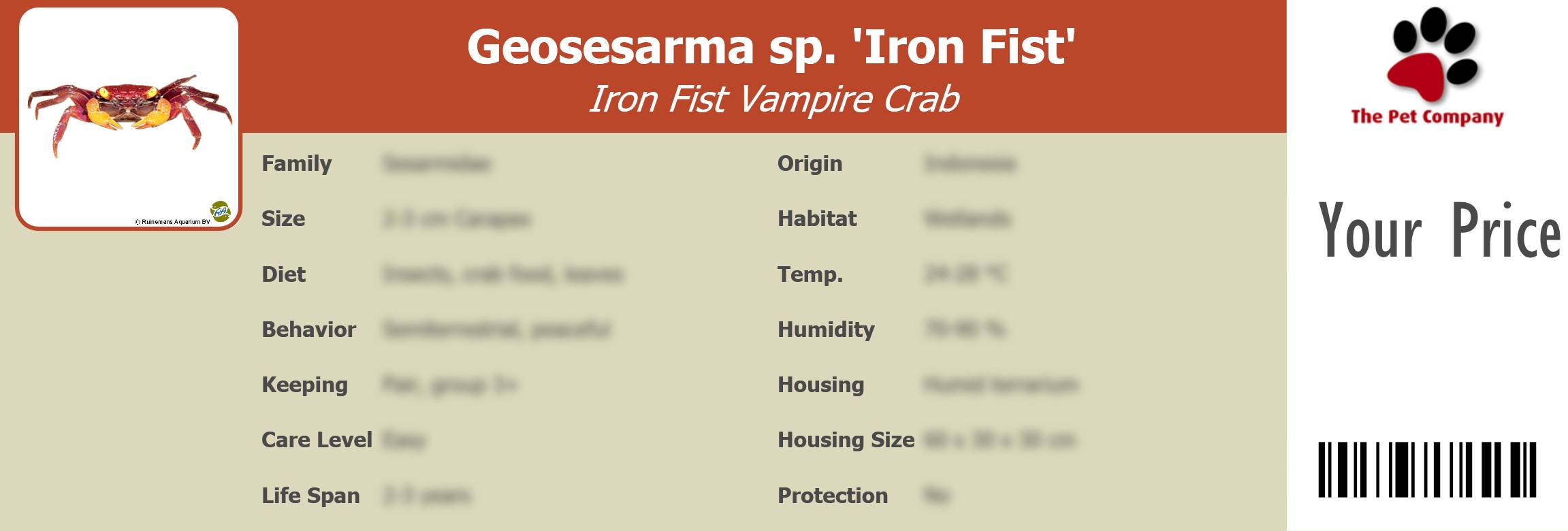Click the Iron Fist Vampire Crab subtitle
Viewport: 1568px width, 531px height.
coord(773,99)
